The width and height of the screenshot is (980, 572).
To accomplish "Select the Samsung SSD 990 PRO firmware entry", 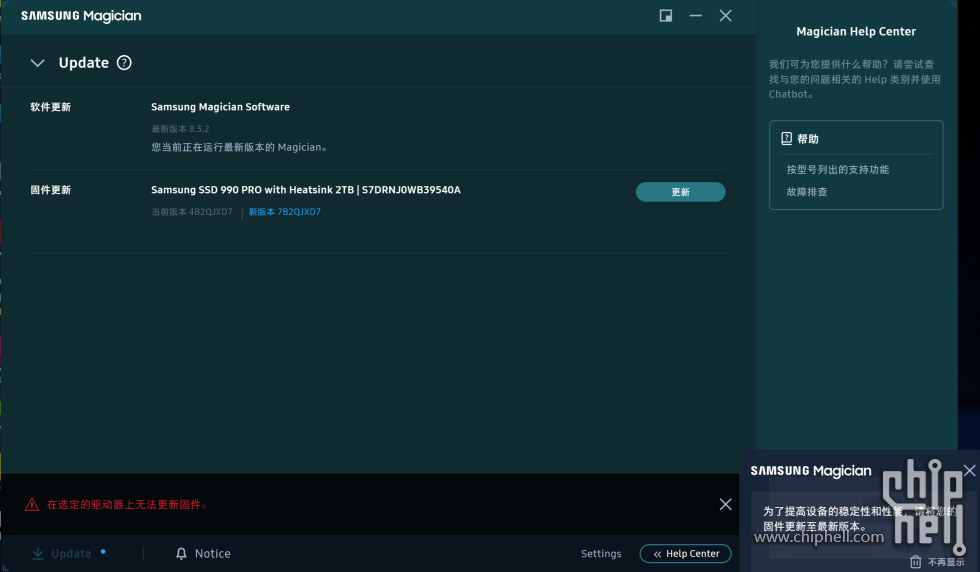I will click(x=306, y=190).
